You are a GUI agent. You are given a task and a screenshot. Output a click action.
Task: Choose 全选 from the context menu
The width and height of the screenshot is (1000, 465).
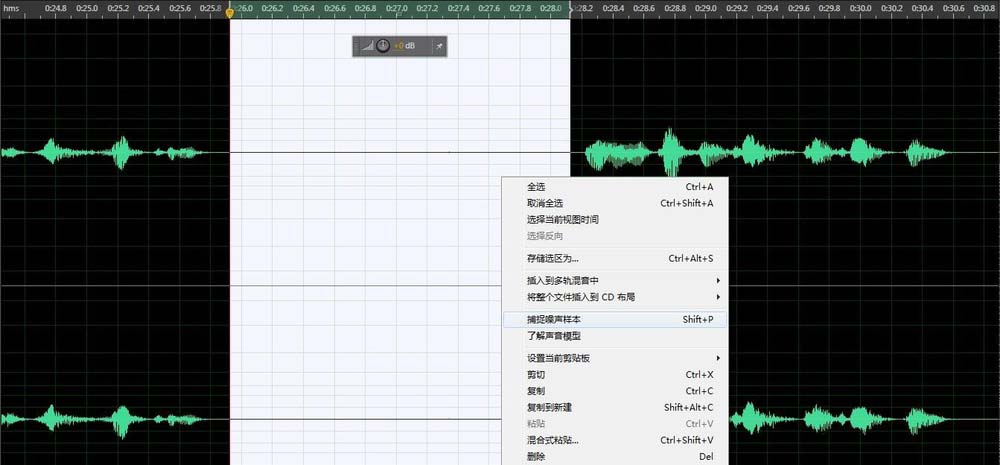click(614, 187)
